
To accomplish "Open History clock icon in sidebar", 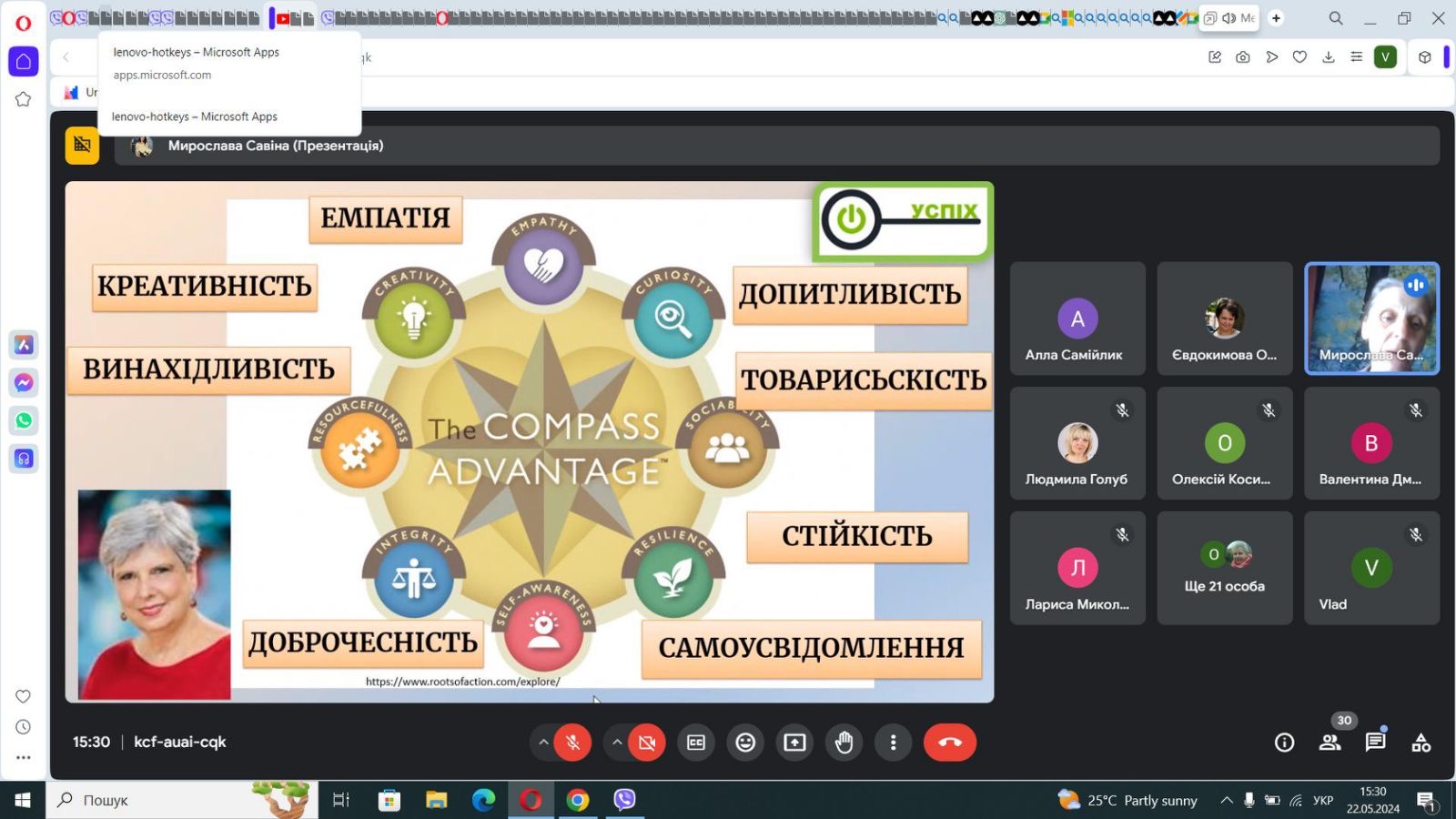I will tap(24, 727).
